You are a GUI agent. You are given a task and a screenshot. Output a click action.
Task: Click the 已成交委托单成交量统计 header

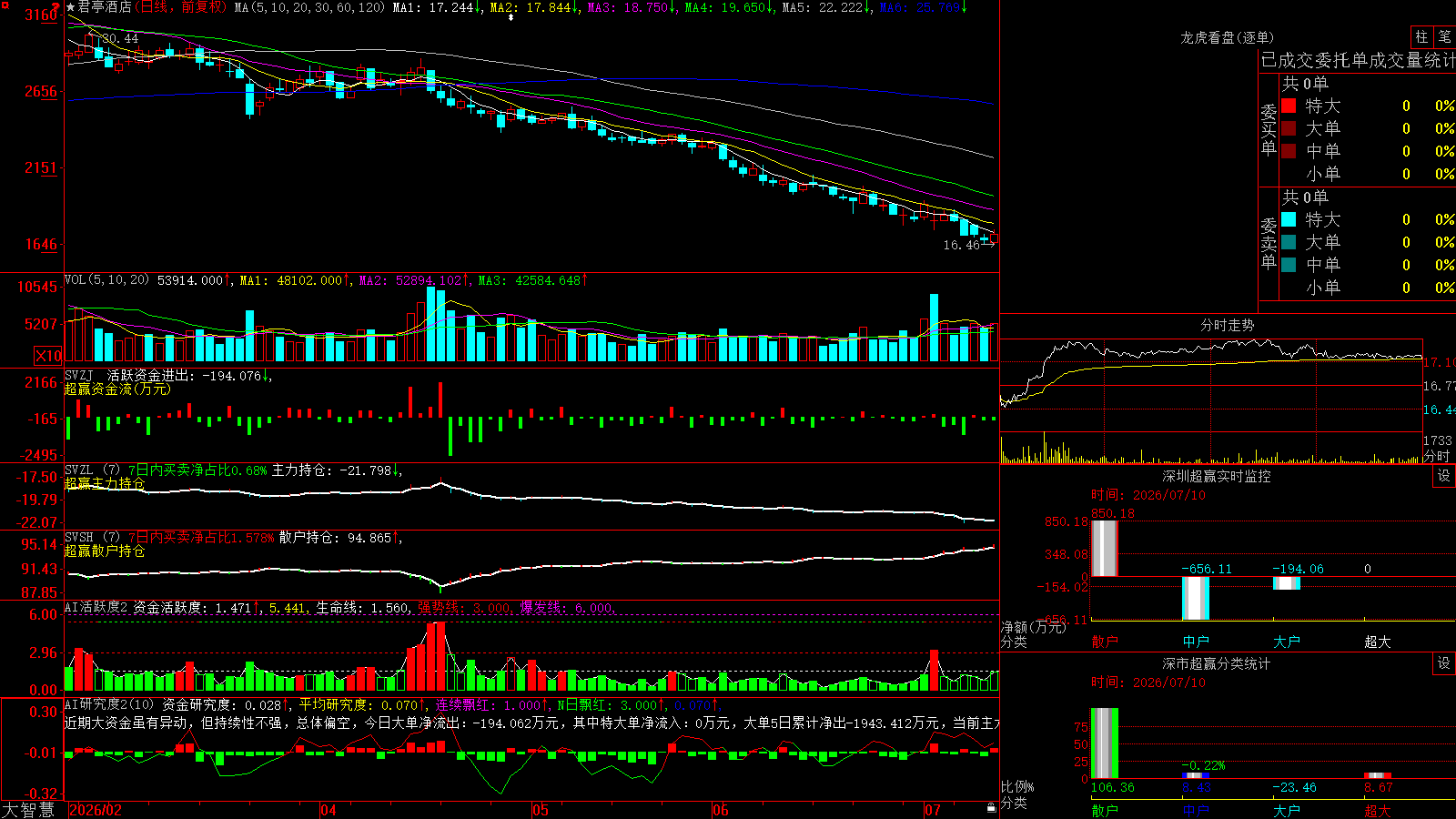(1358, 61)
